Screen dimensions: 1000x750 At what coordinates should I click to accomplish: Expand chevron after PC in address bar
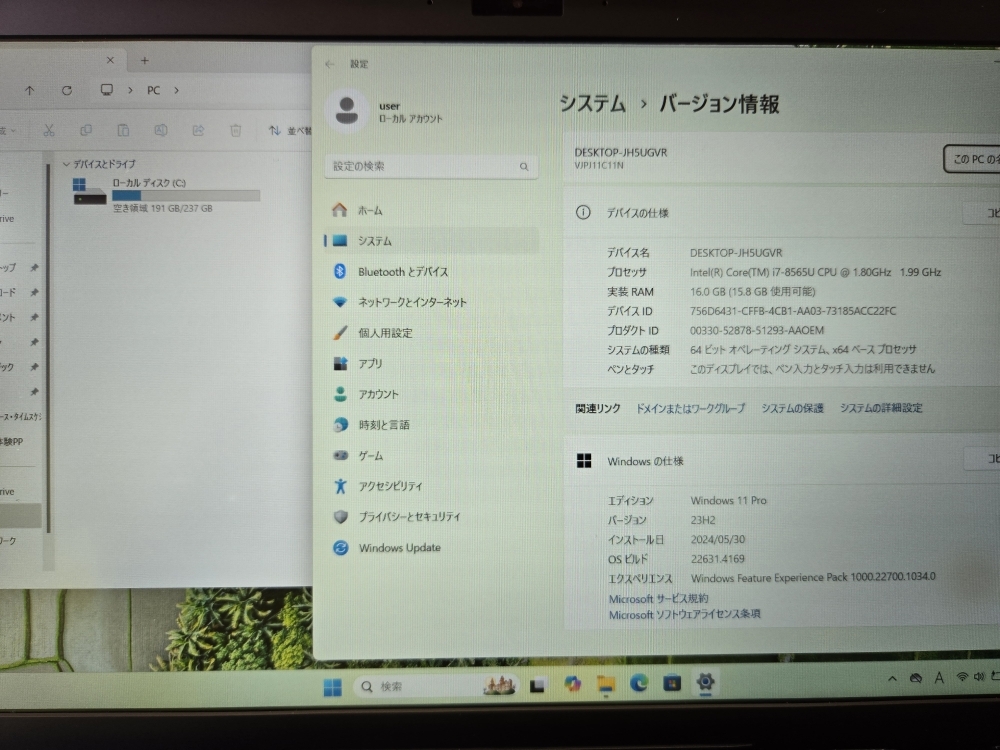[177, 91]
